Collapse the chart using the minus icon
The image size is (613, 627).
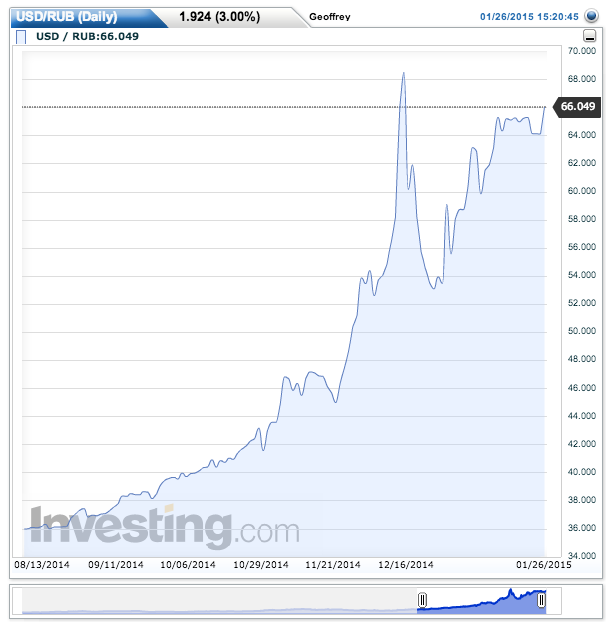click(x=589, y=36)
